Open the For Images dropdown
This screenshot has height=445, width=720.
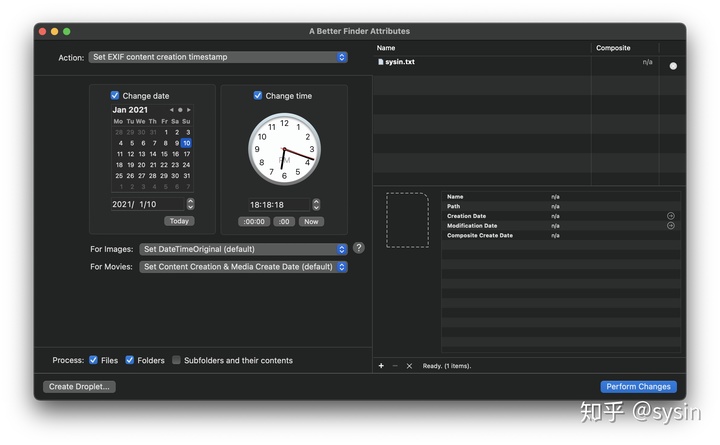(x=243, y=249)
